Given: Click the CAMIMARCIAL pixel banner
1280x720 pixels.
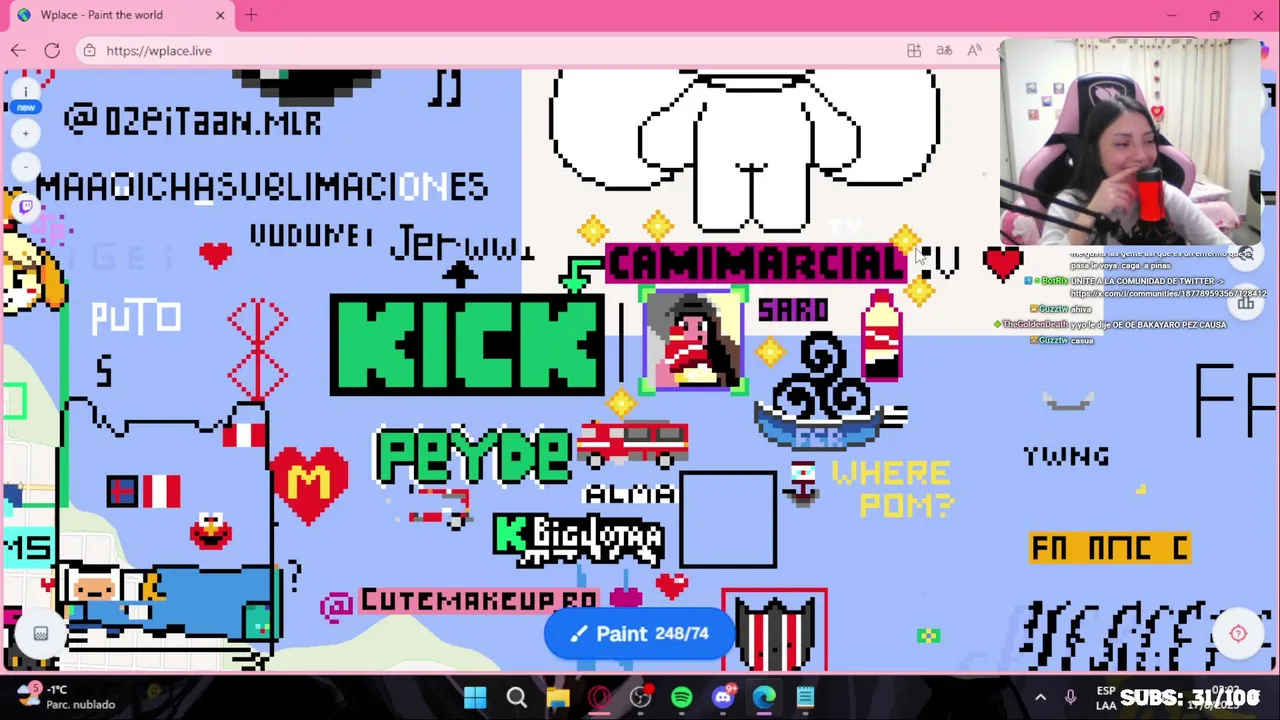Looking at the screenshot, I should [756, 264].
